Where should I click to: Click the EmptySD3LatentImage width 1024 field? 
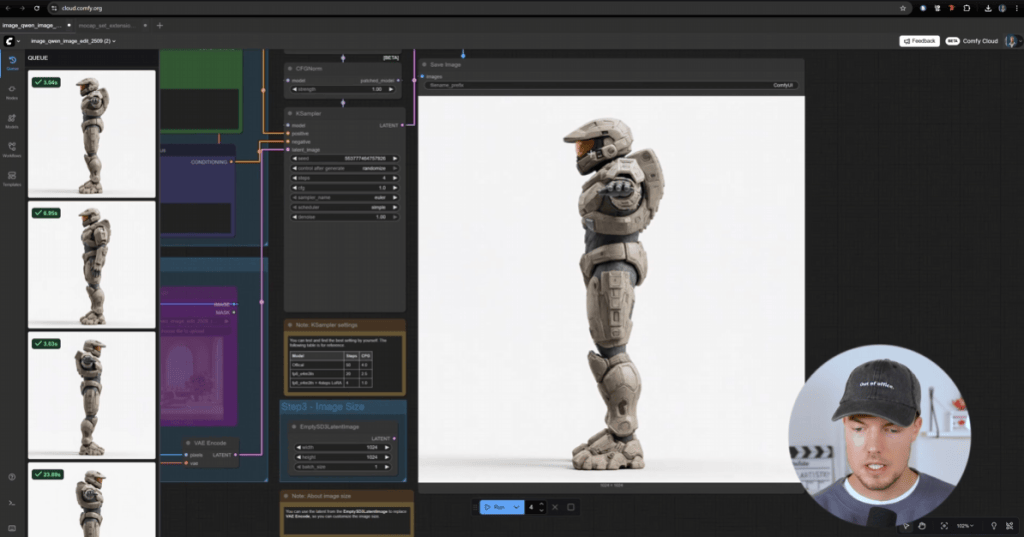pos(343,448)
